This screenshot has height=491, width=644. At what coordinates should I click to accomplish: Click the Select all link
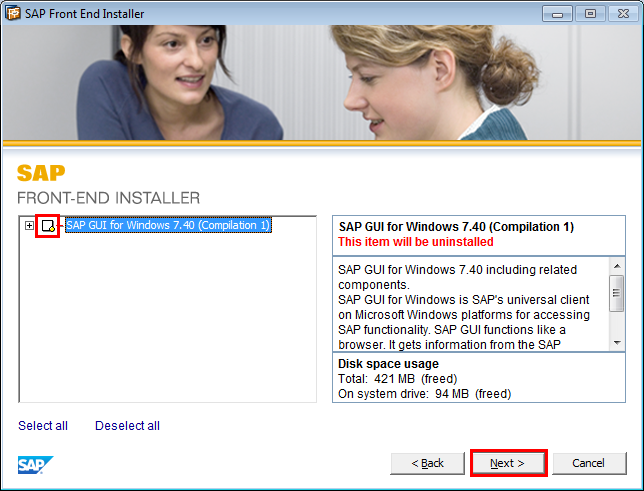coord(43,426)
